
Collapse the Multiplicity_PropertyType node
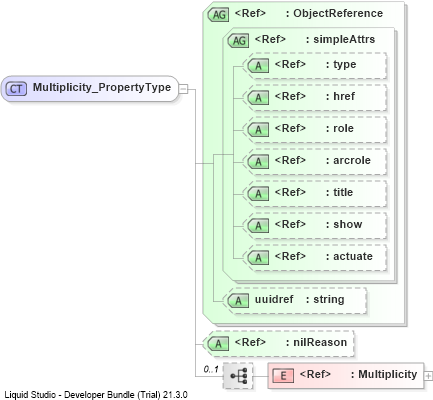(183, 89)
